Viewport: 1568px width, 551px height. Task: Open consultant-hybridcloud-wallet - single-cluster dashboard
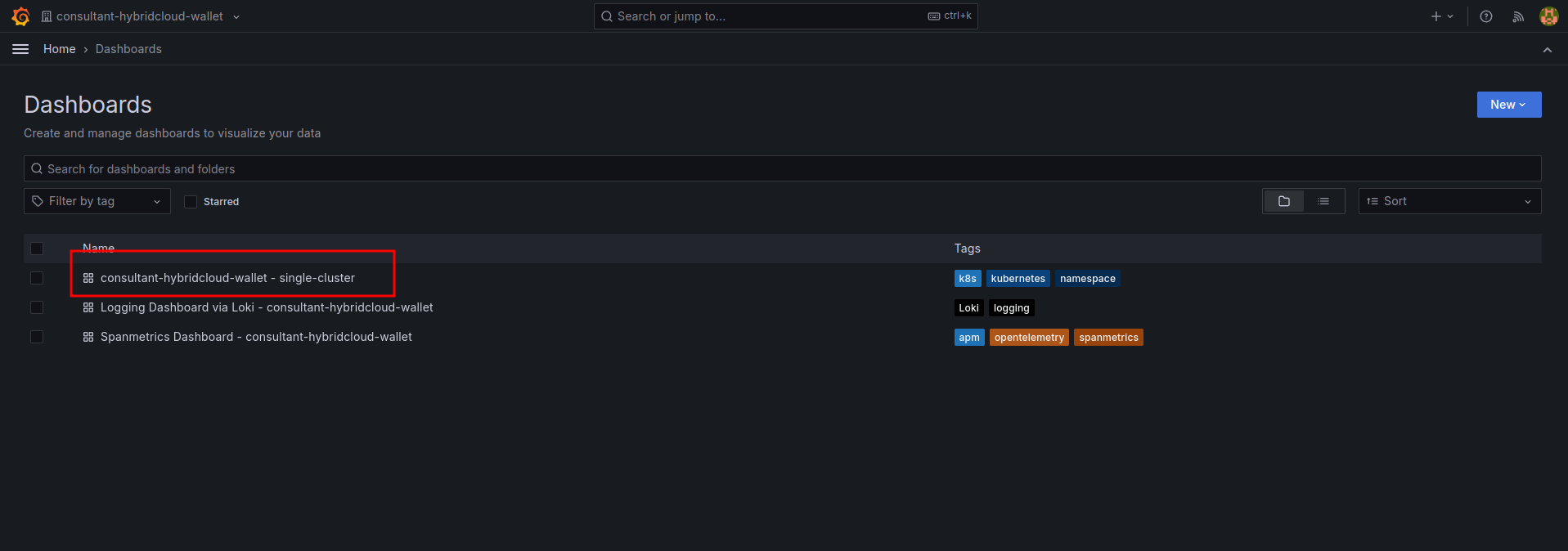227,278
